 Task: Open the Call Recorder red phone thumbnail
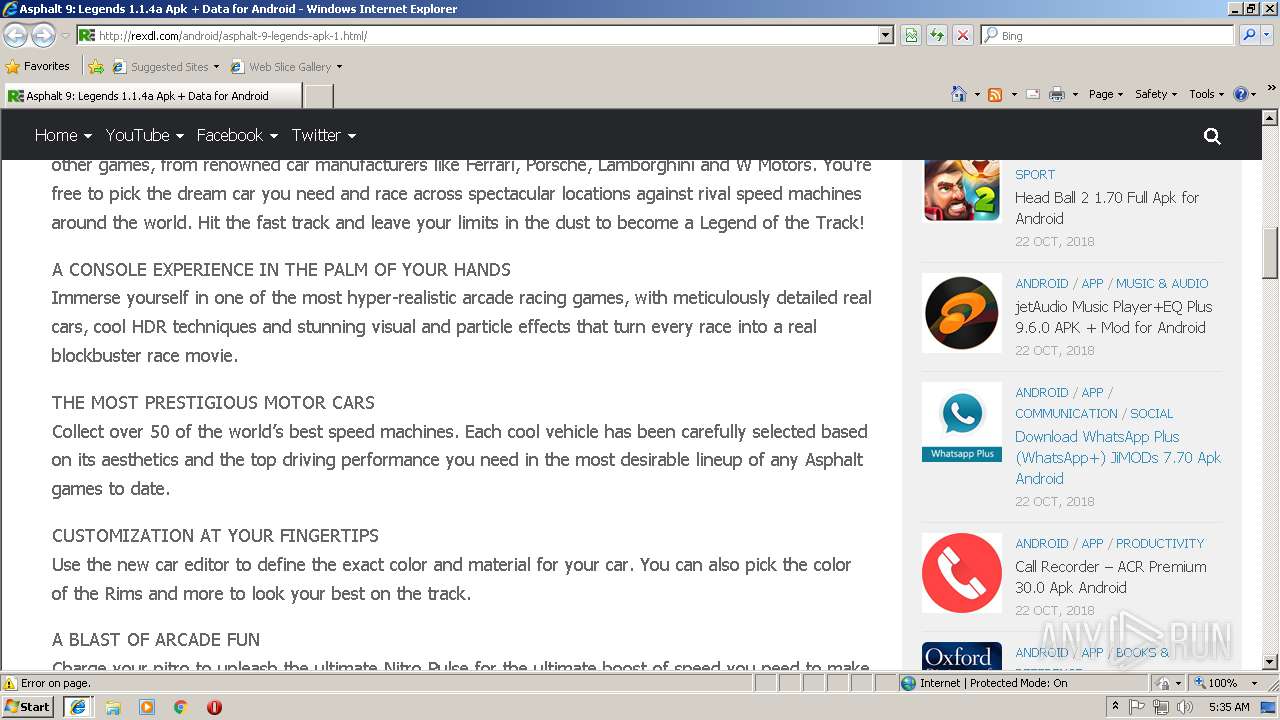(961, 573)
